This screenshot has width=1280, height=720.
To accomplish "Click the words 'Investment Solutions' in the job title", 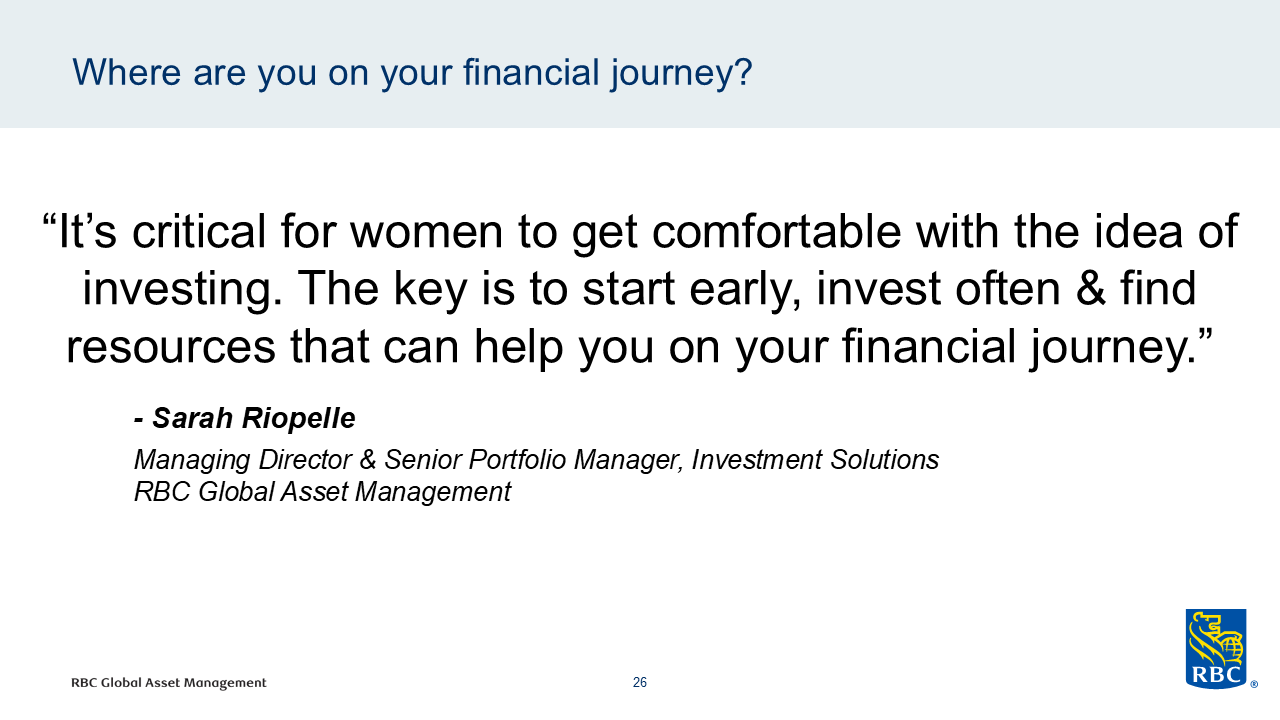I will pos(815,460).
